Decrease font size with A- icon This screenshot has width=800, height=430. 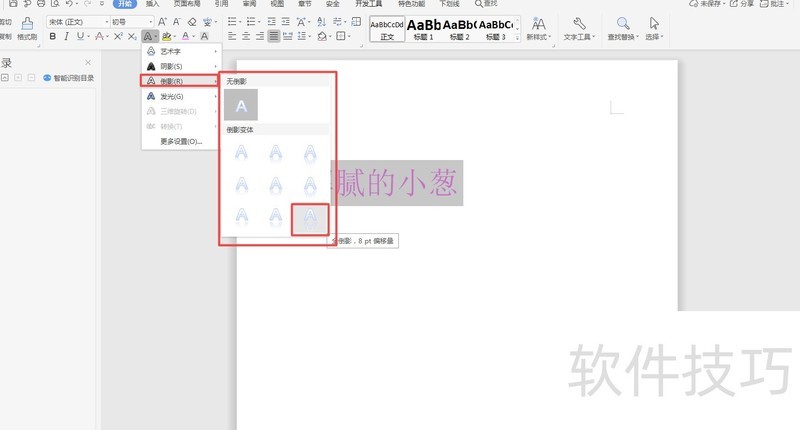point(177,21)
